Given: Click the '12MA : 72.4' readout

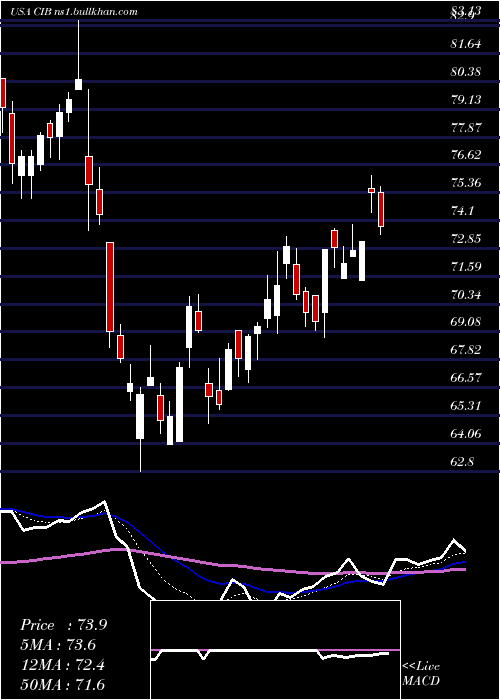Looking at the screenshot, I should pyautogui.click(x=62, y=665).
